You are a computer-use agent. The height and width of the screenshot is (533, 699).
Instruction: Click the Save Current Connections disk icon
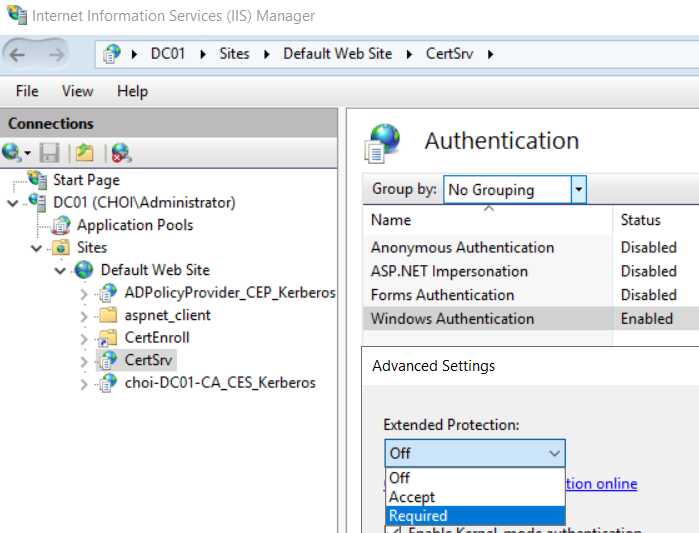(x=49, y=153)
